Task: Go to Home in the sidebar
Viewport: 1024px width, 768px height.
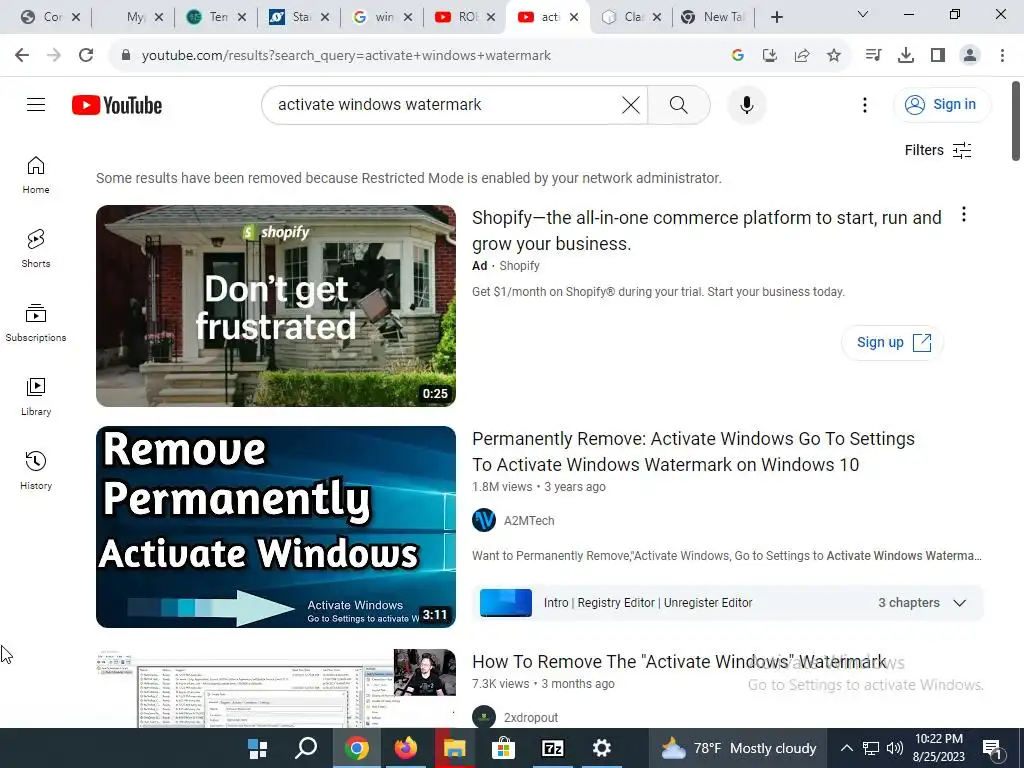Action: (36, 175)
